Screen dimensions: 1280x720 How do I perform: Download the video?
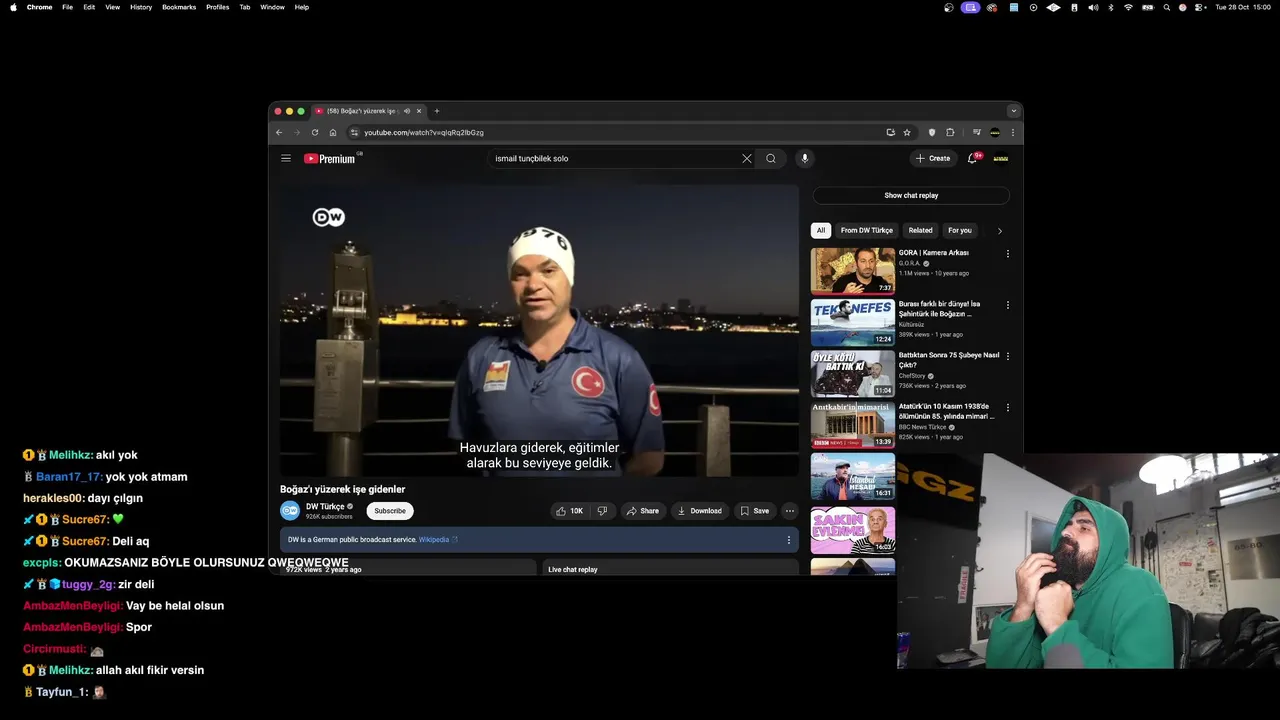[699, 511]
